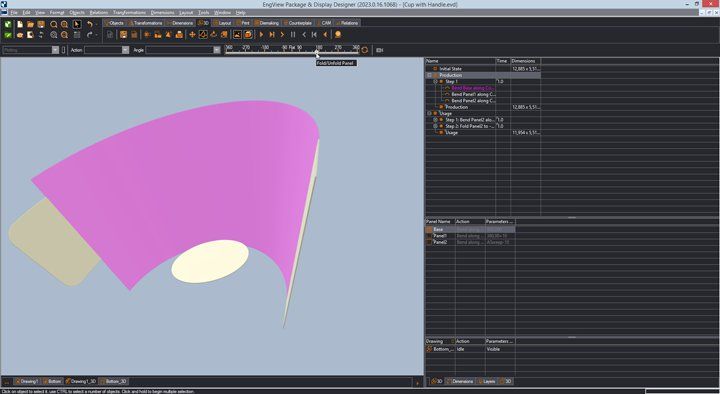The height and width of the screenshot is (394, 720).
Task: Click the fold angle slider track
Action: point(292,52)
